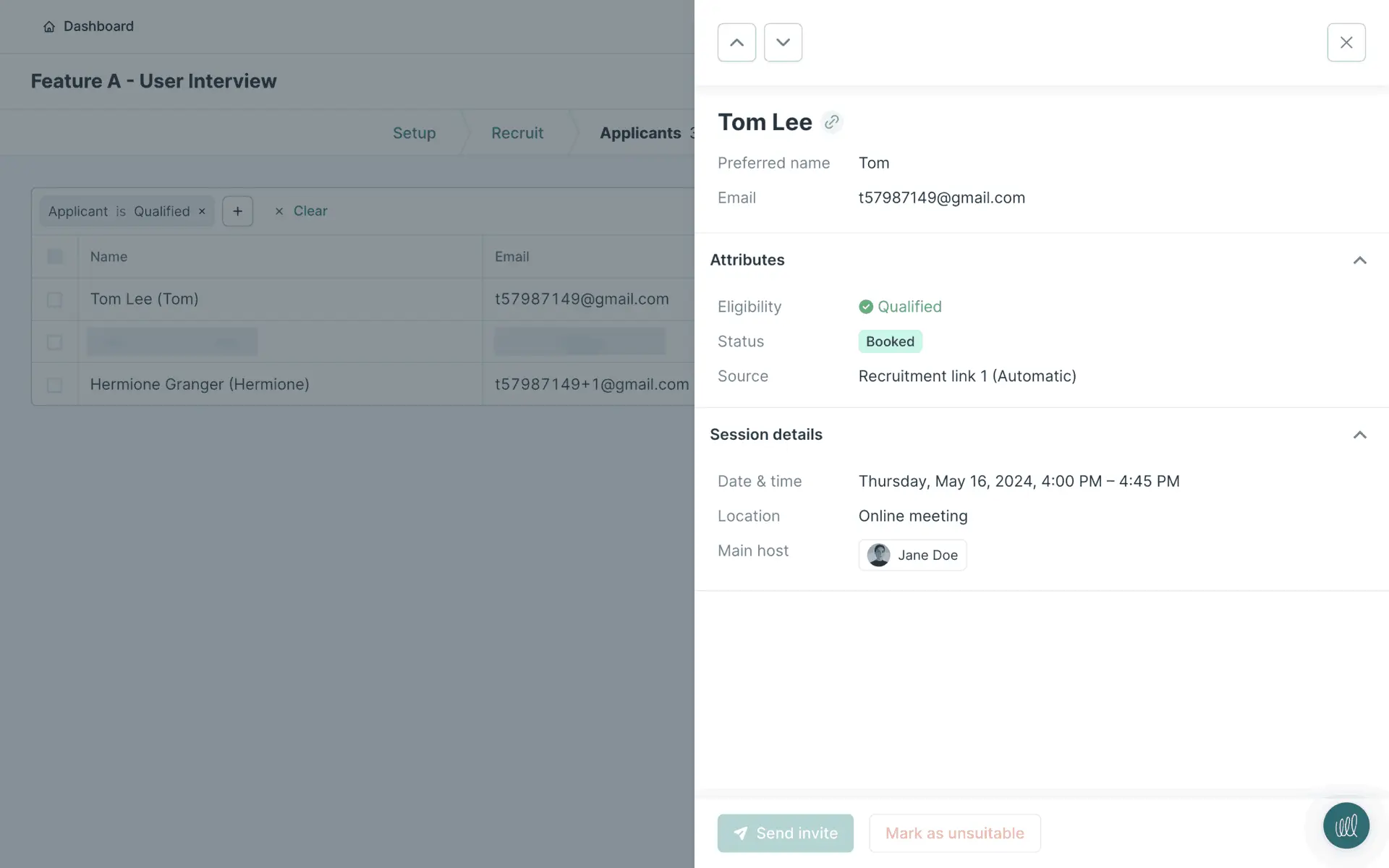This screenshot has width=1389, height=868.
Task: Copy link icon next to Tom Lee
Action: pyautogui.click(x=832, y=122)
